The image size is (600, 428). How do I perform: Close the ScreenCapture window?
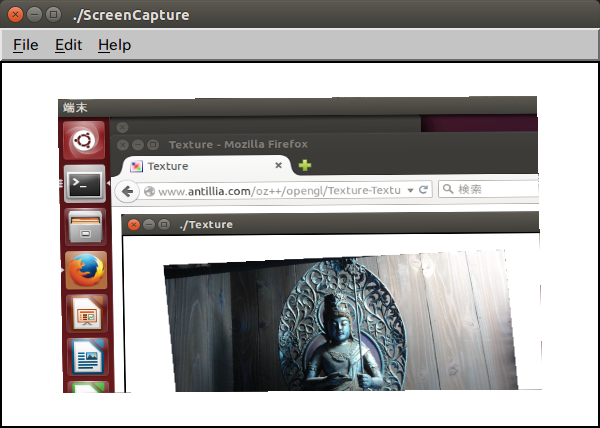click(15, 15)
